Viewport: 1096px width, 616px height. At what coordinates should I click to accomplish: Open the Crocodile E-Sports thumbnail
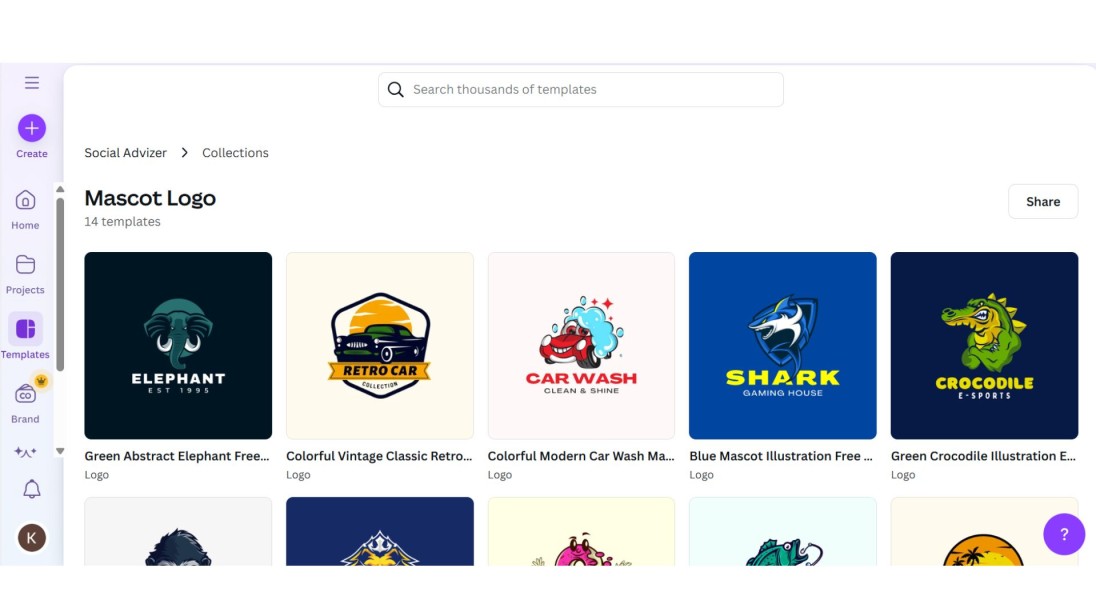[x=984, y=345]
